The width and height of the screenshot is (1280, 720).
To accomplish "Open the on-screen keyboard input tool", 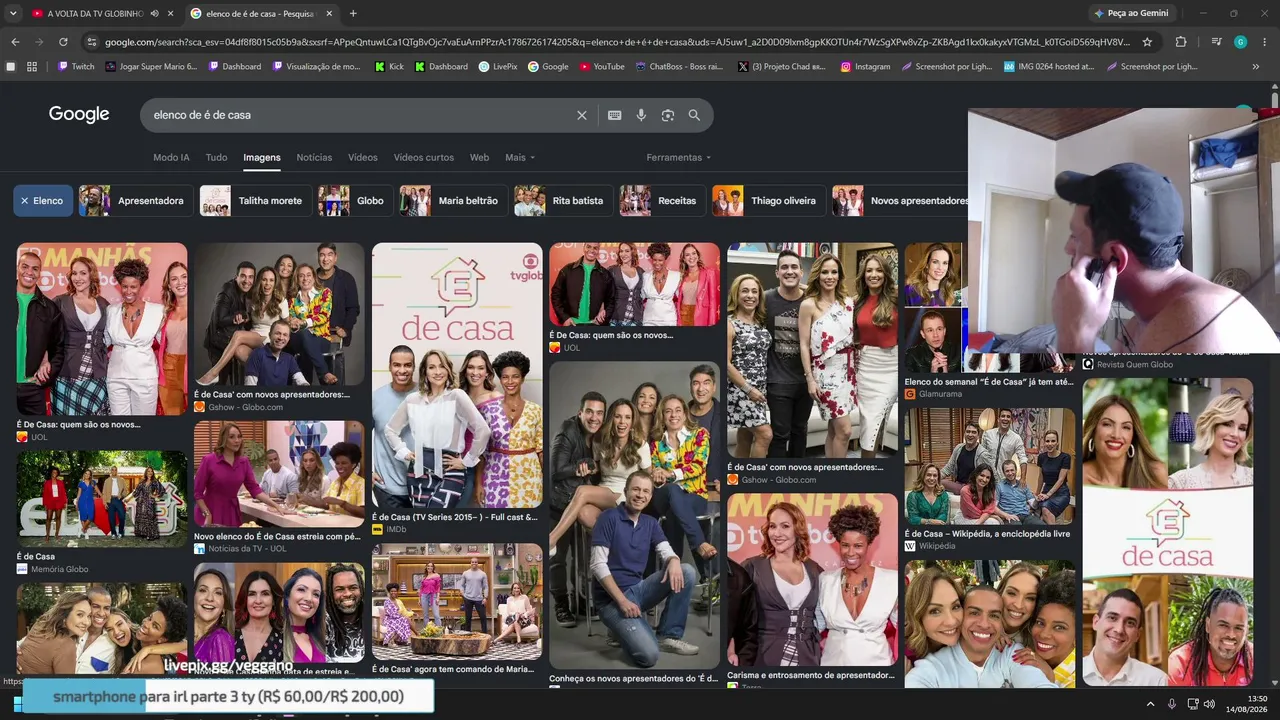I will click(x=615, y=115).
